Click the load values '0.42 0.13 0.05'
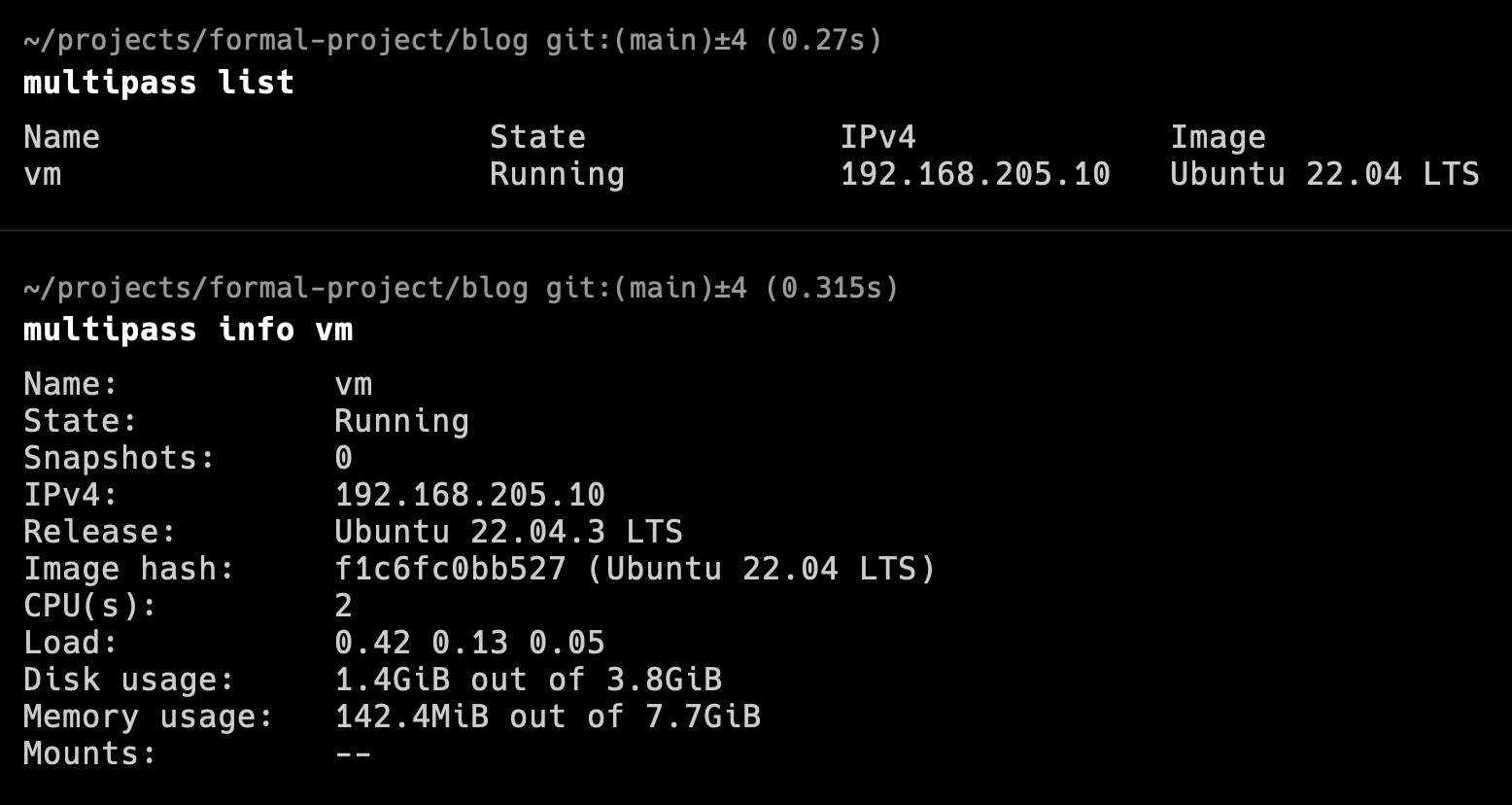Viewport: 1512px width, 805px height. point(469,643)
